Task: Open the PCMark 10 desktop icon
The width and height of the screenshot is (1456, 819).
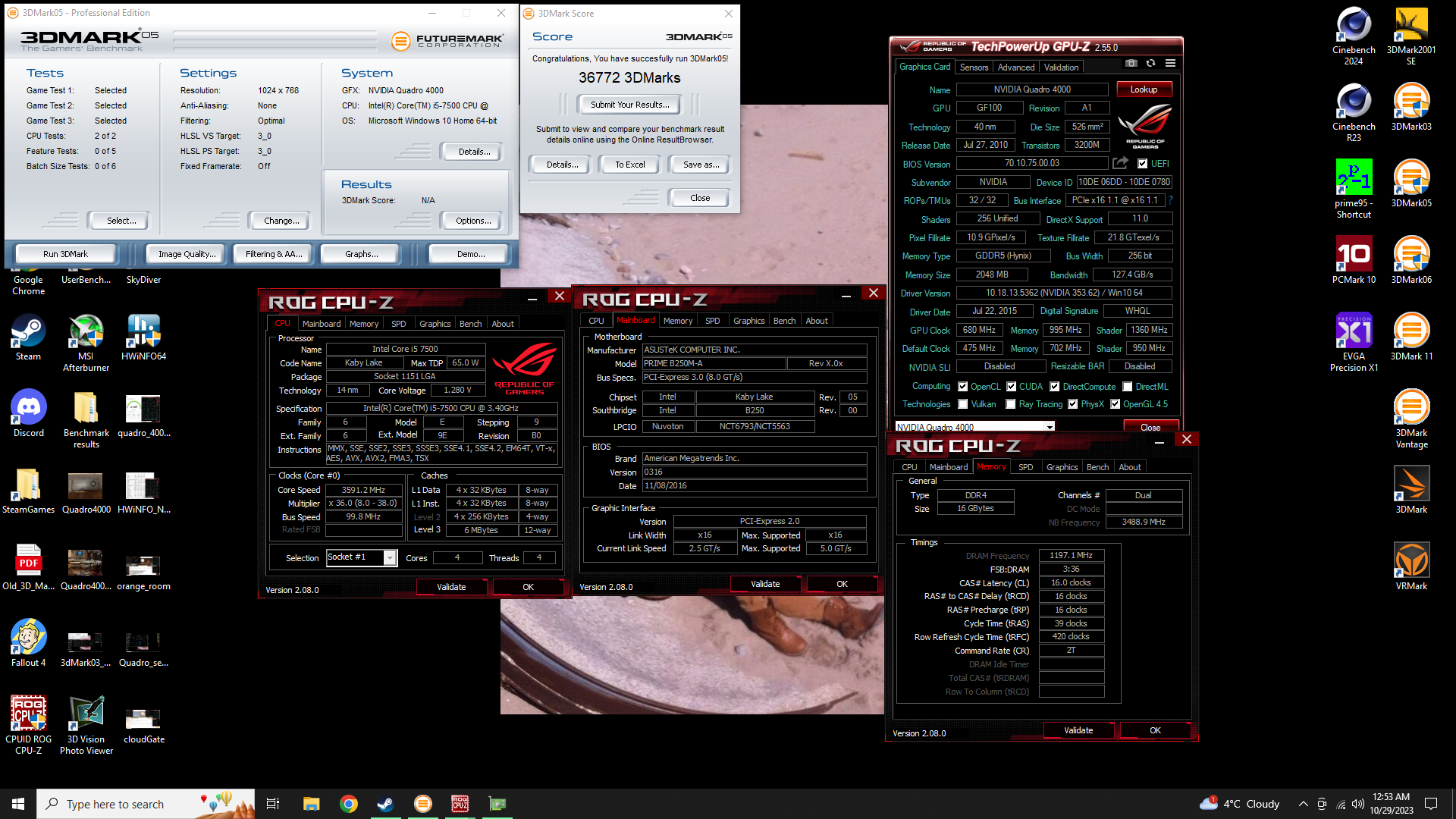Action: click(1354, 261)
